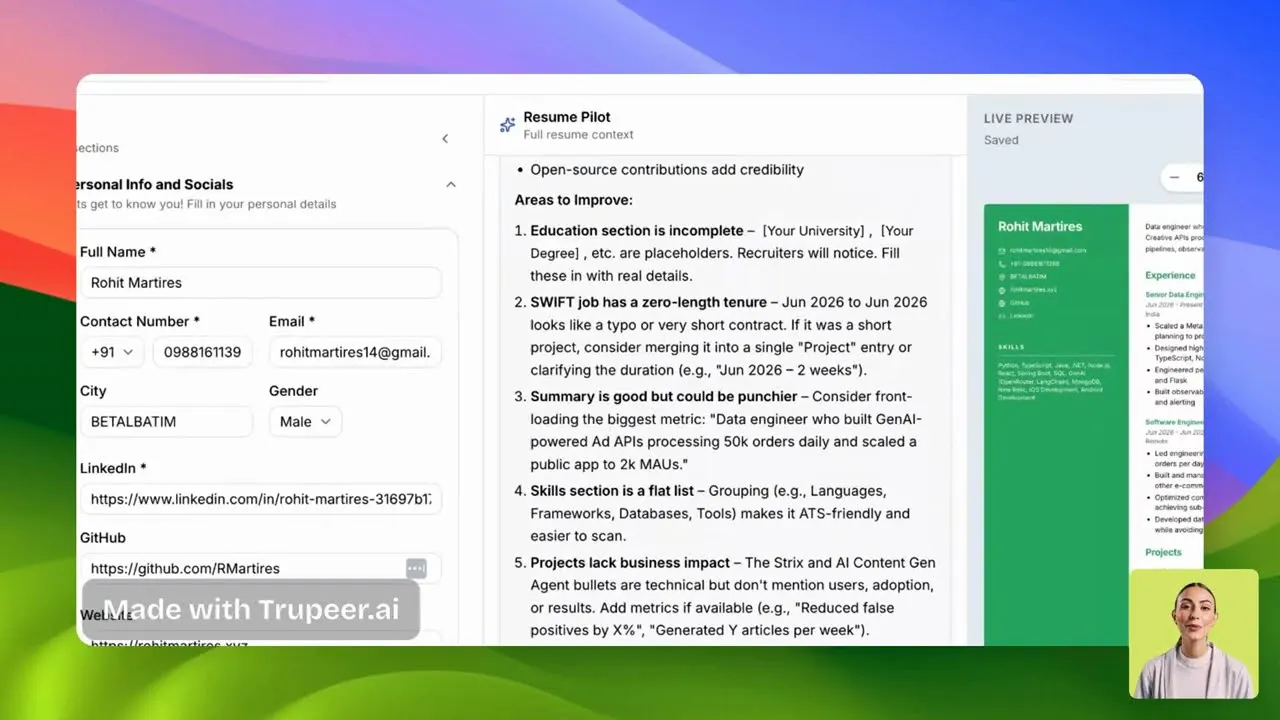This screenshot has height=720, width=1280.
Task: Edit the City field containing BETALBATIM
Action: click(x=166, y=421)
